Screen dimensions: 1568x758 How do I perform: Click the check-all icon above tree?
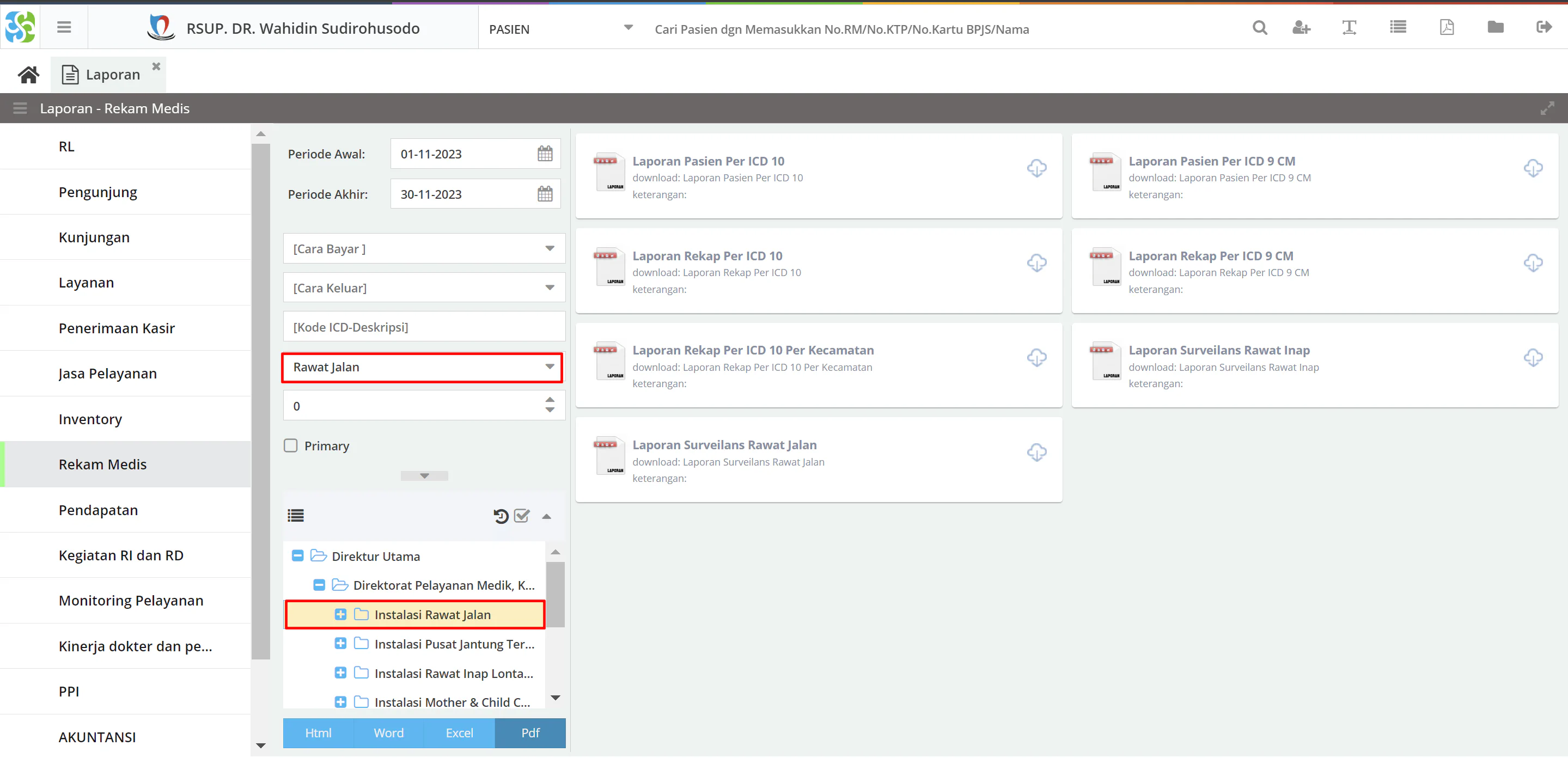coord(522,516)
